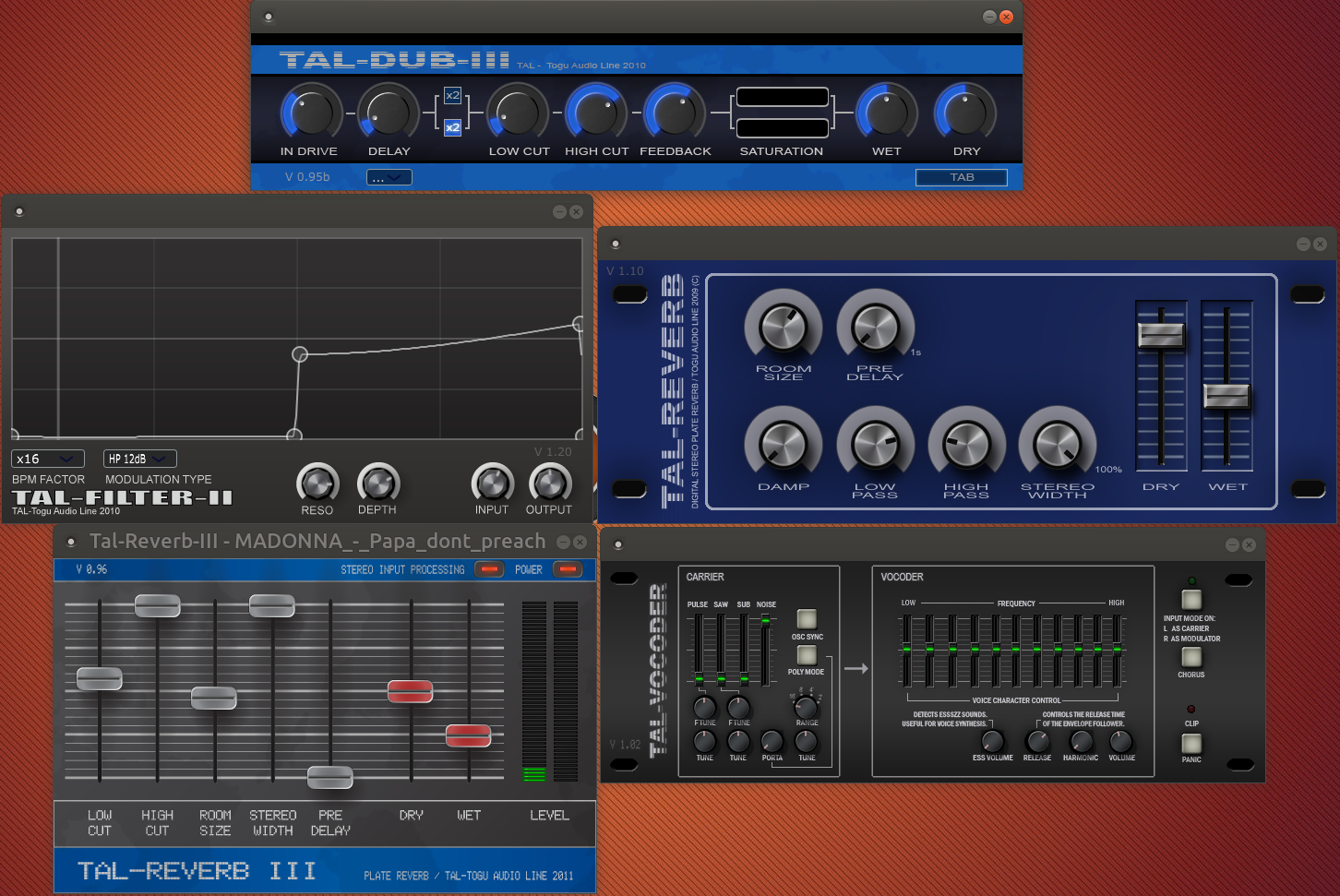
Task: Adjust the ROOM SIZE knob in TAL-Reverb
Action: tap(783, 328)
